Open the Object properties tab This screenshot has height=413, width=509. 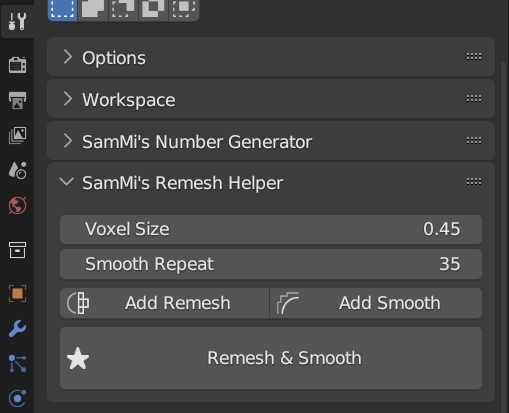tap(17, 294)
